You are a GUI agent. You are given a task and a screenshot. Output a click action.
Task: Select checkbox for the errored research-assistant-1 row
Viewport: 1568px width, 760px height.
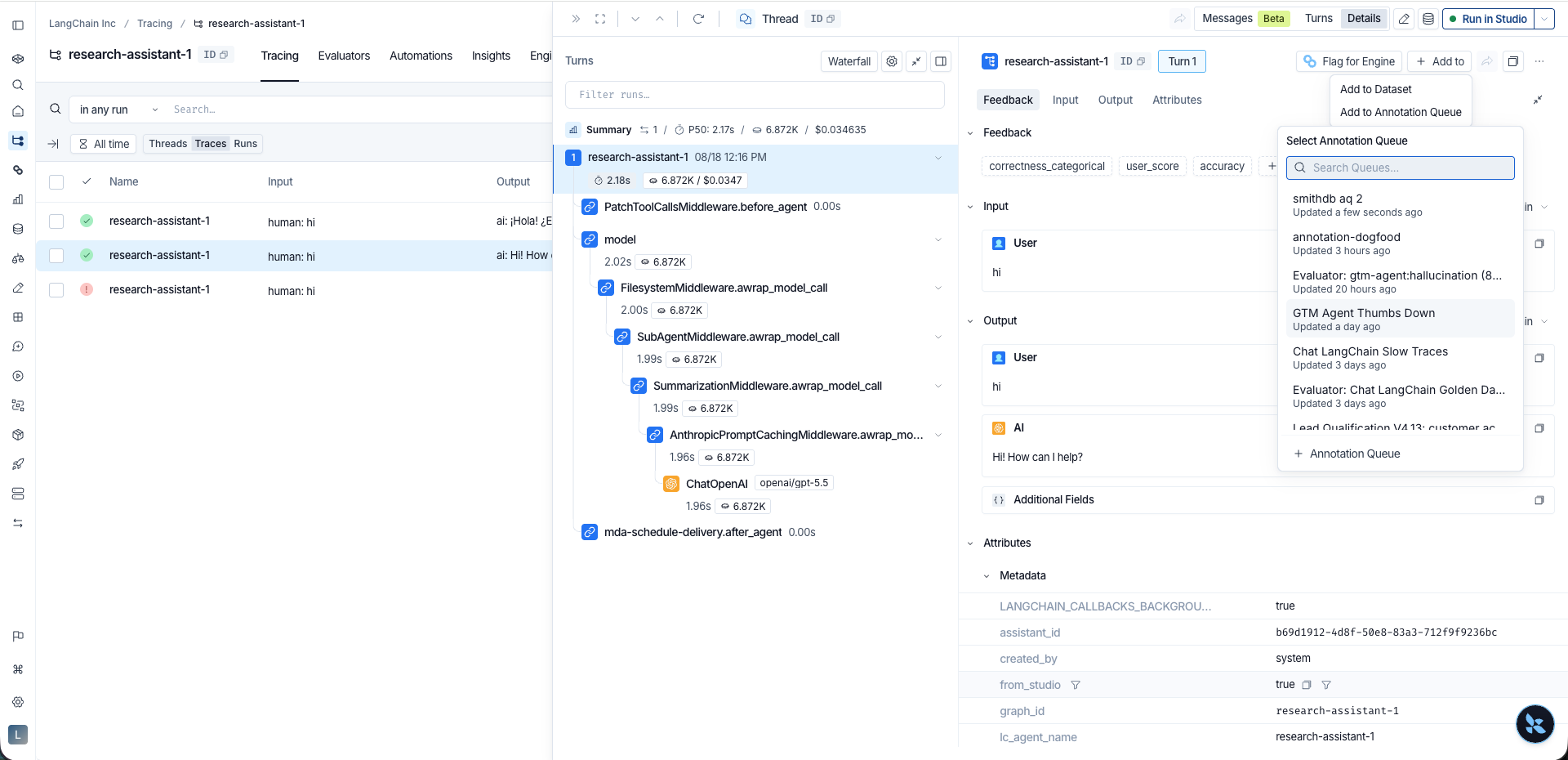point(56,290)
